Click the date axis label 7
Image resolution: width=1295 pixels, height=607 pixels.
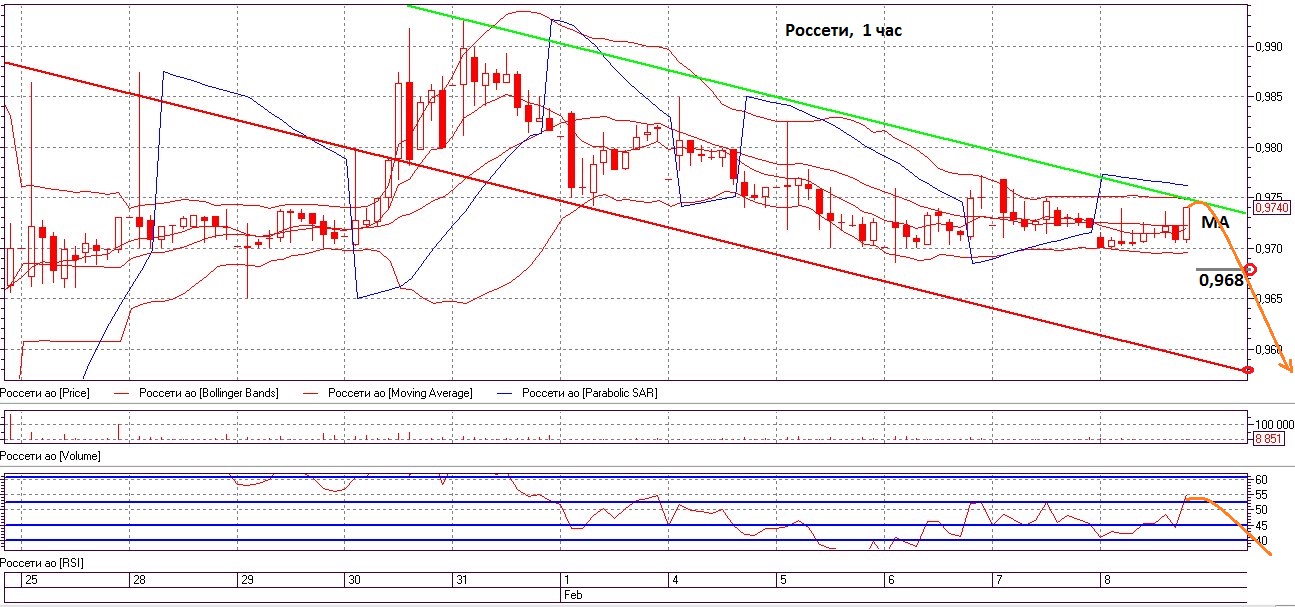tap(997, 580)
